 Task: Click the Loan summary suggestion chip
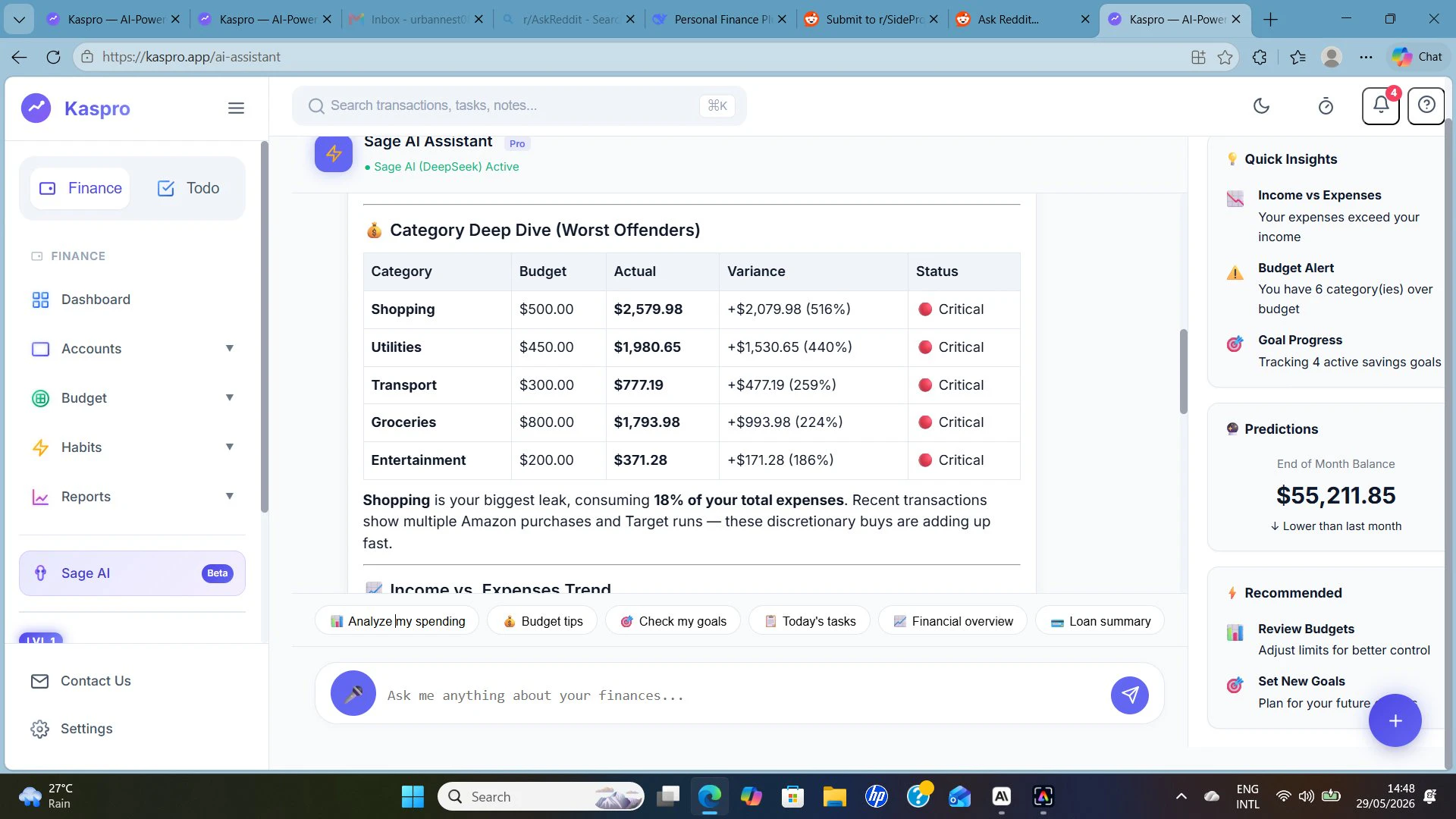click(1100, 621)
